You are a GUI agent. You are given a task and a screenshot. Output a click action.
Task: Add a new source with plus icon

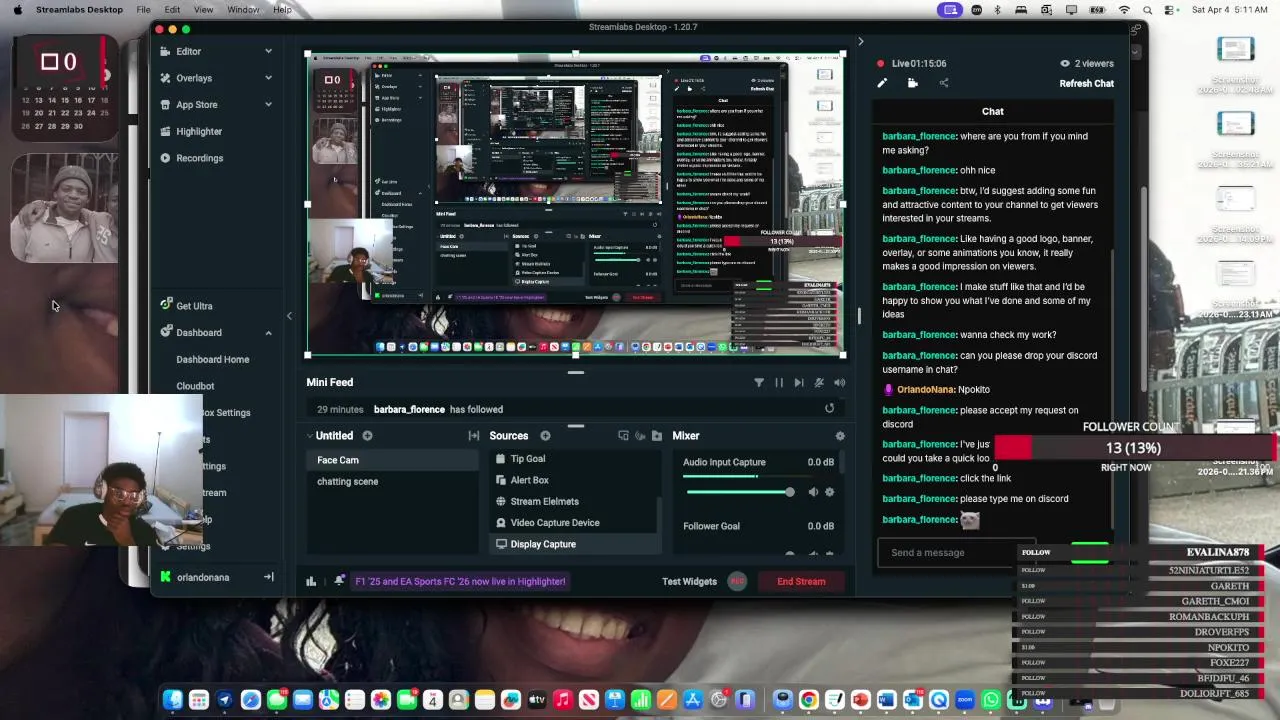click(x=545, y=436)
